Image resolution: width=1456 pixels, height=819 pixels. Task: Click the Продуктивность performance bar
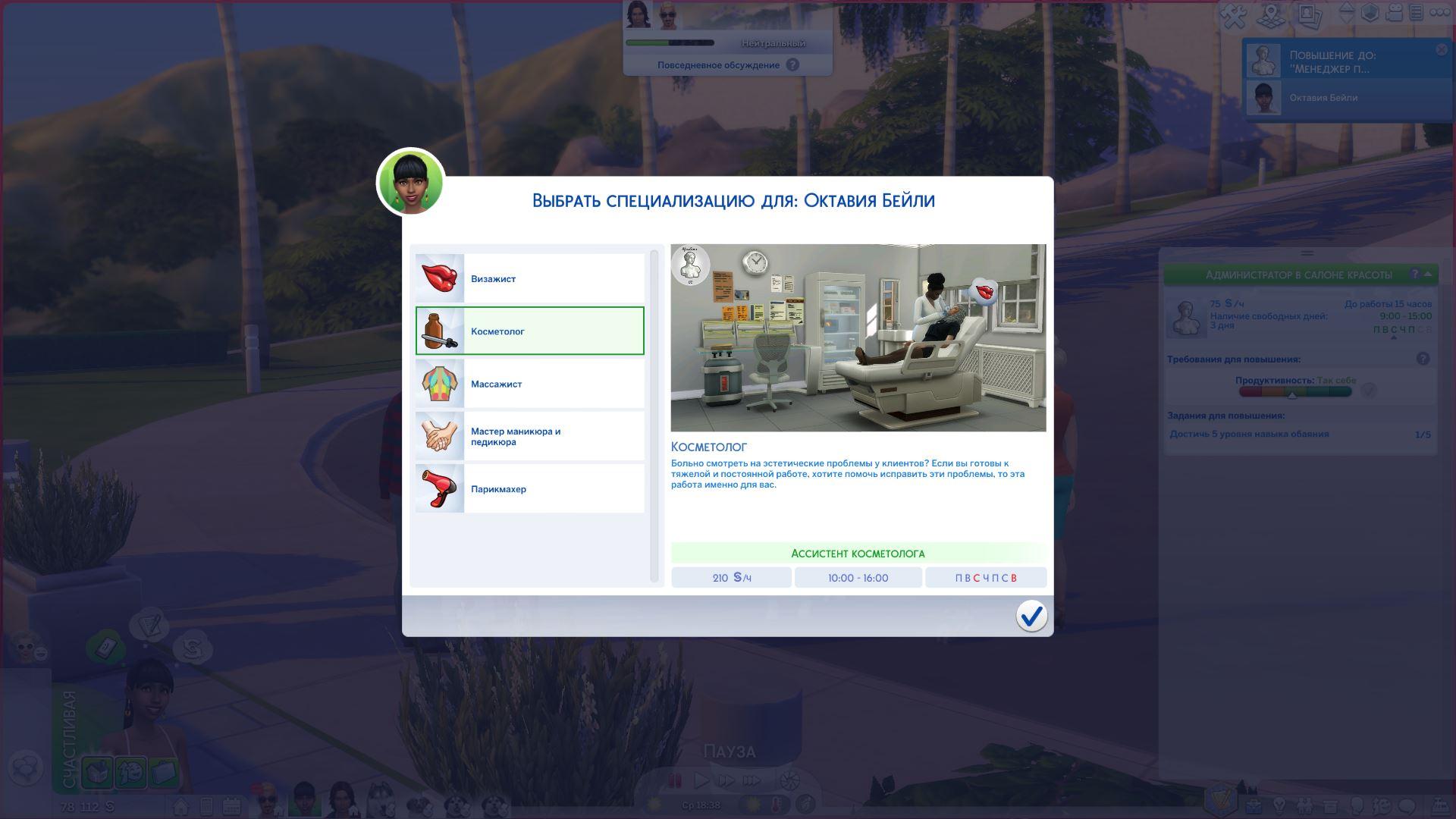pos(1295,391)
